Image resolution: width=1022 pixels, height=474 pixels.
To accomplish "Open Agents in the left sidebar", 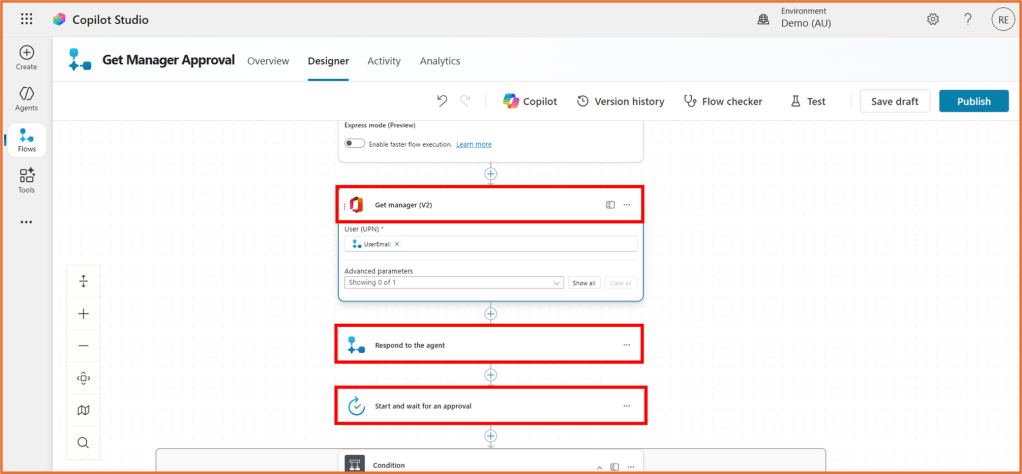I will [x=27, y=98].
